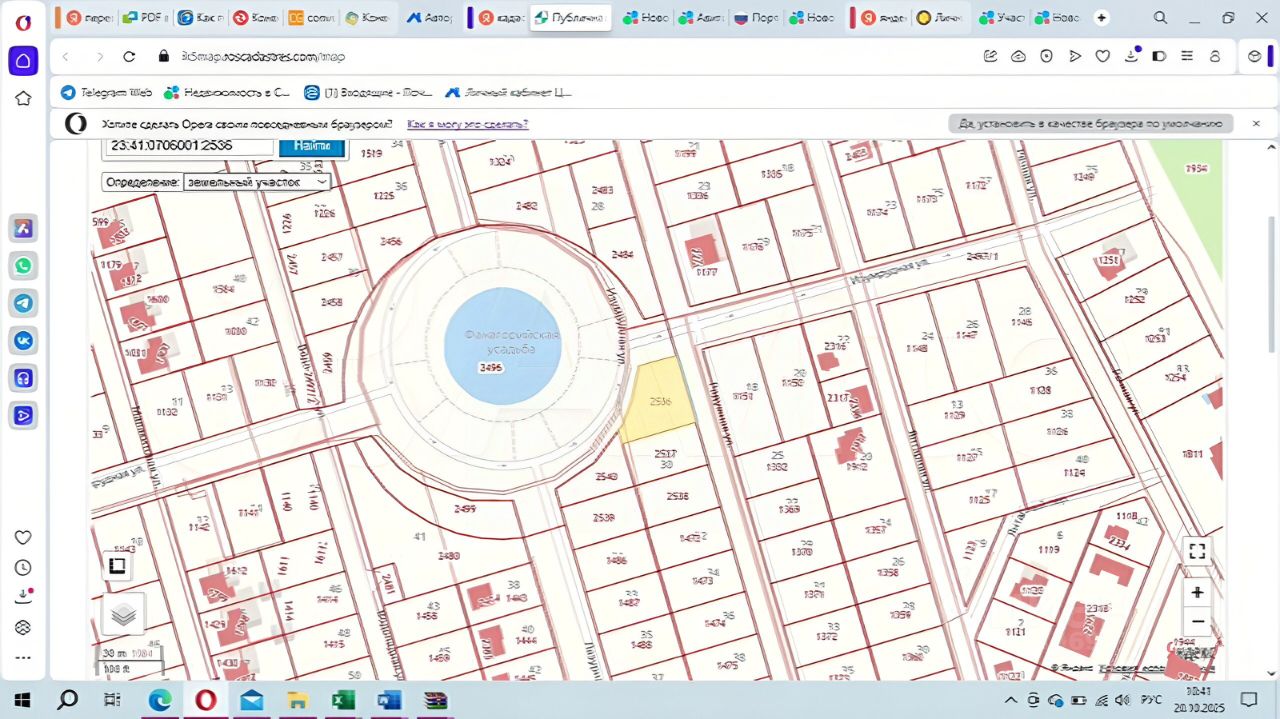Viewport: 1280px width, 719px height.
Task: Open object type dropdown 'земельный участок'
Action: click(x=257, y=182)
